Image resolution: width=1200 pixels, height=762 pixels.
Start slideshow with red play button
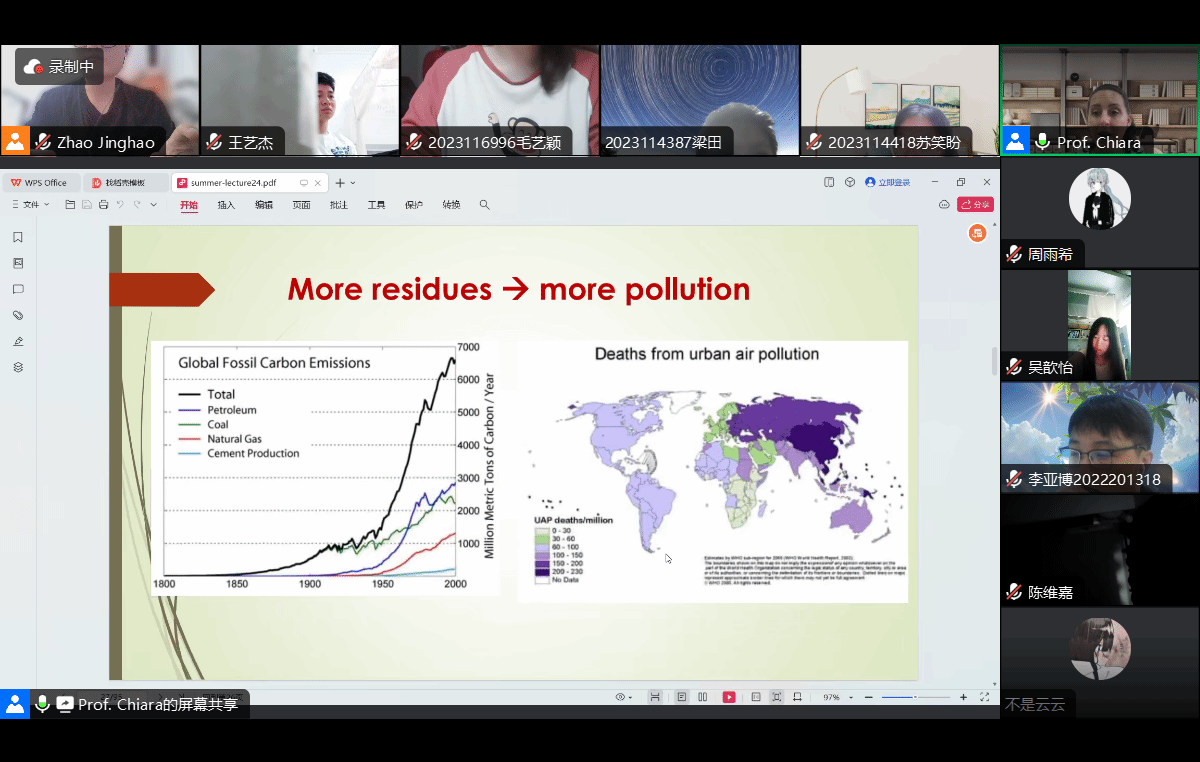[729, 697]
